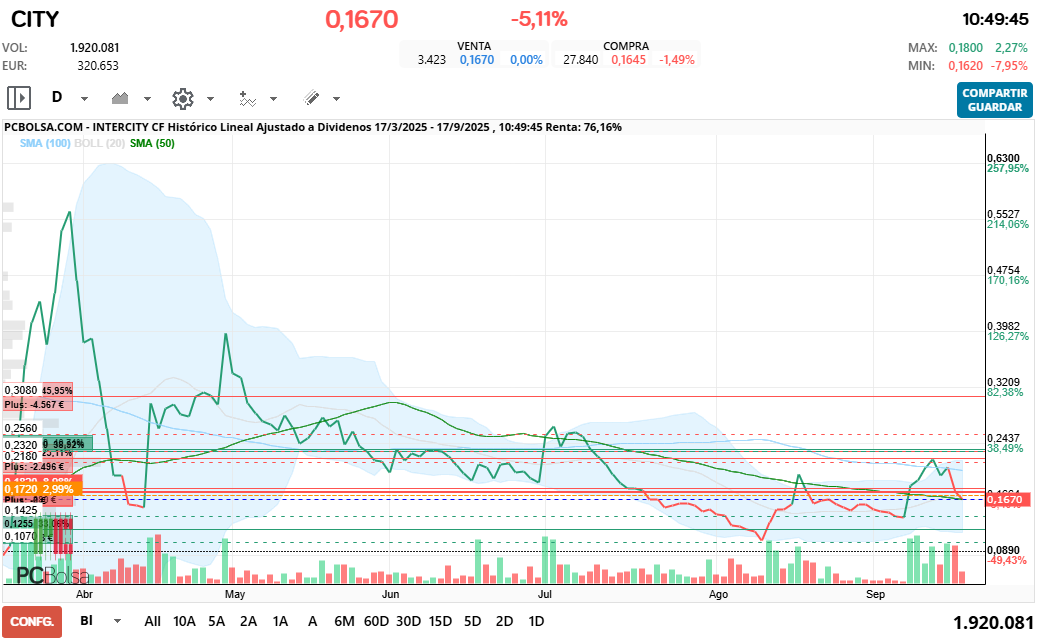Click the Plus: -2.496 € label
1048x643 pixels.
(35, 466)
